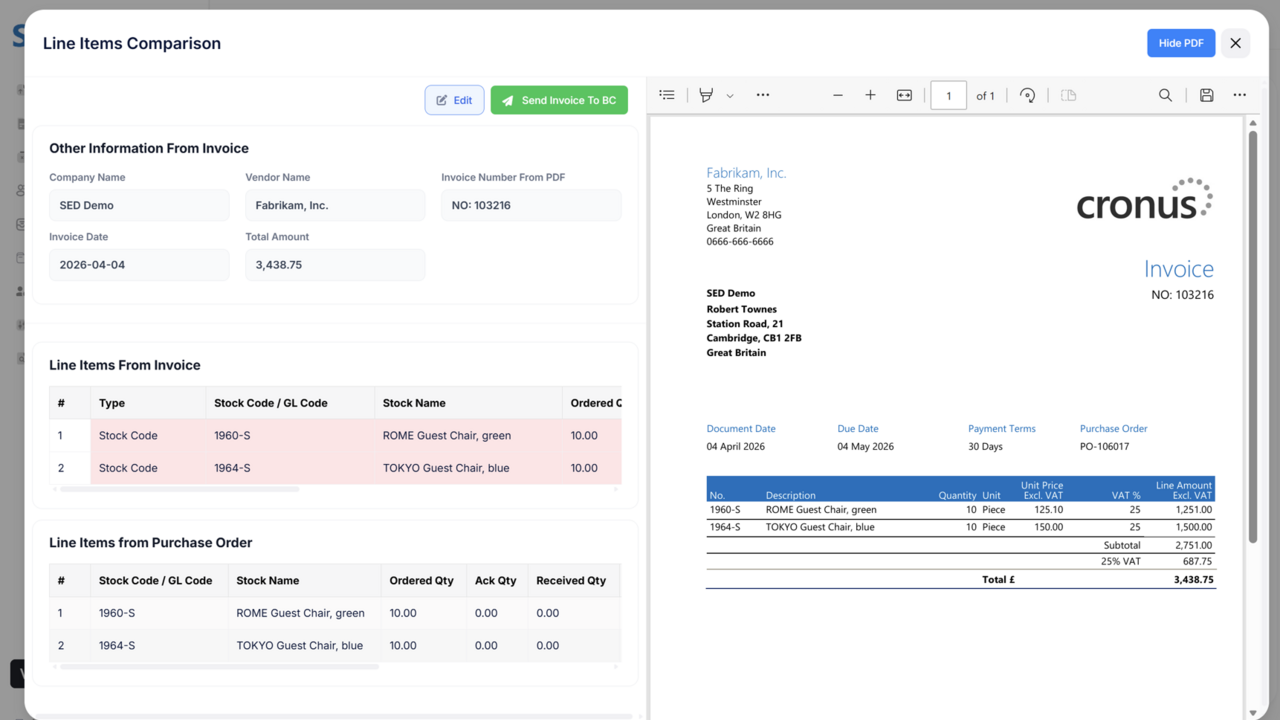1280x720 pixels.
Task: Click the PO-106017 purchase order number in PDF
Action: (x=1104, y=446)
